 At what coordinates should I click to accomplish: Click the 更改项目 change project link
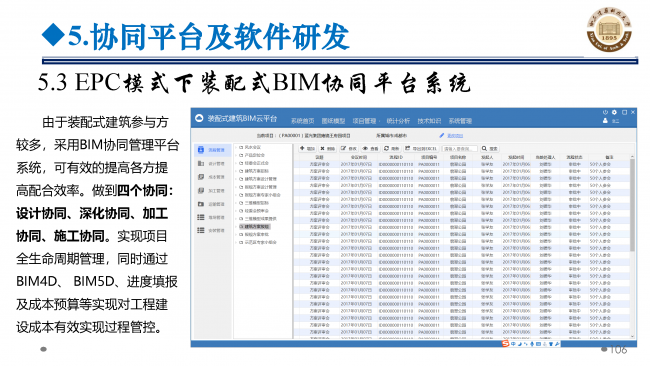point(455,136)
